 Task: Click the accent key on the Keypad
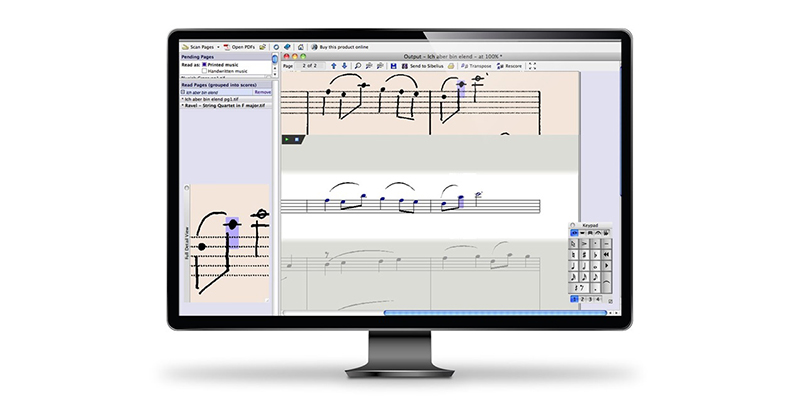[584, 243]
